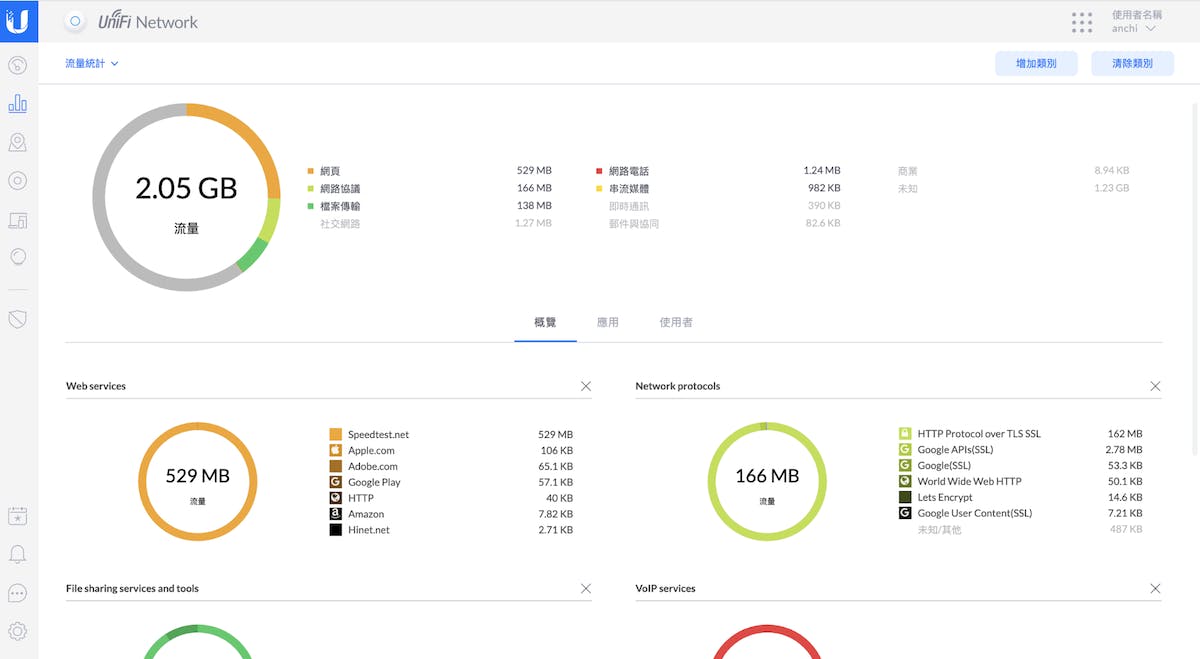Open the Events calendar icon
The image size is (1200, 659).
tap(17, 516)
